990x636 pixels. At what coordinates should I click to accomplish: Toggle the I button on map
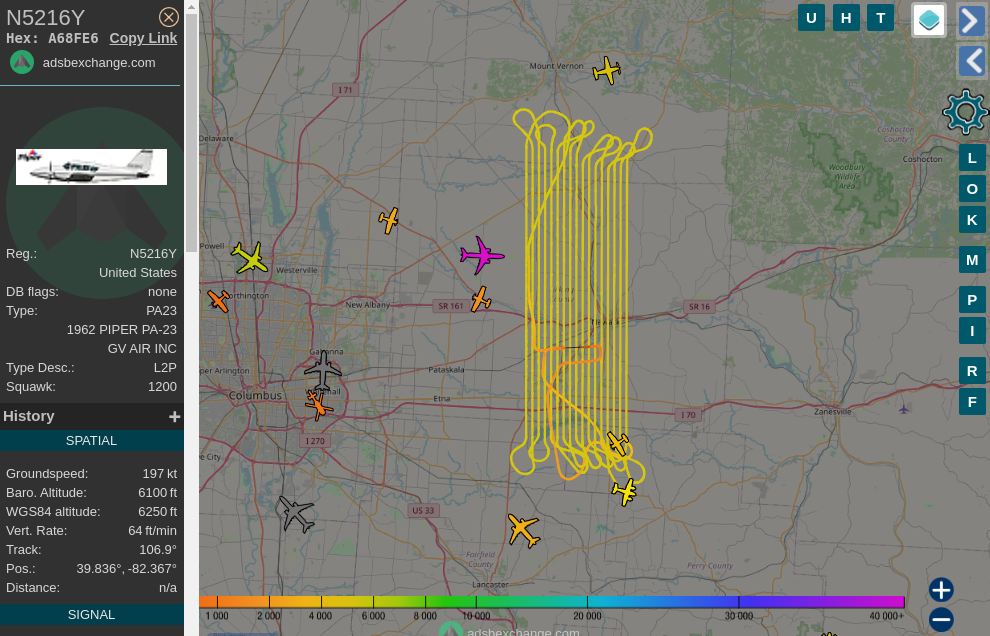pos(972,331)
